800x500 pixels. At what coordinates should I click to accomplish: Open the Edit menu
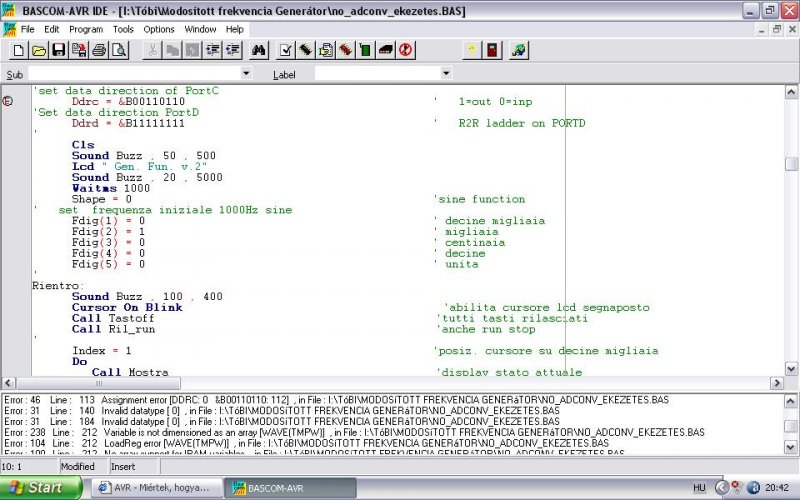tap(52, 29)
